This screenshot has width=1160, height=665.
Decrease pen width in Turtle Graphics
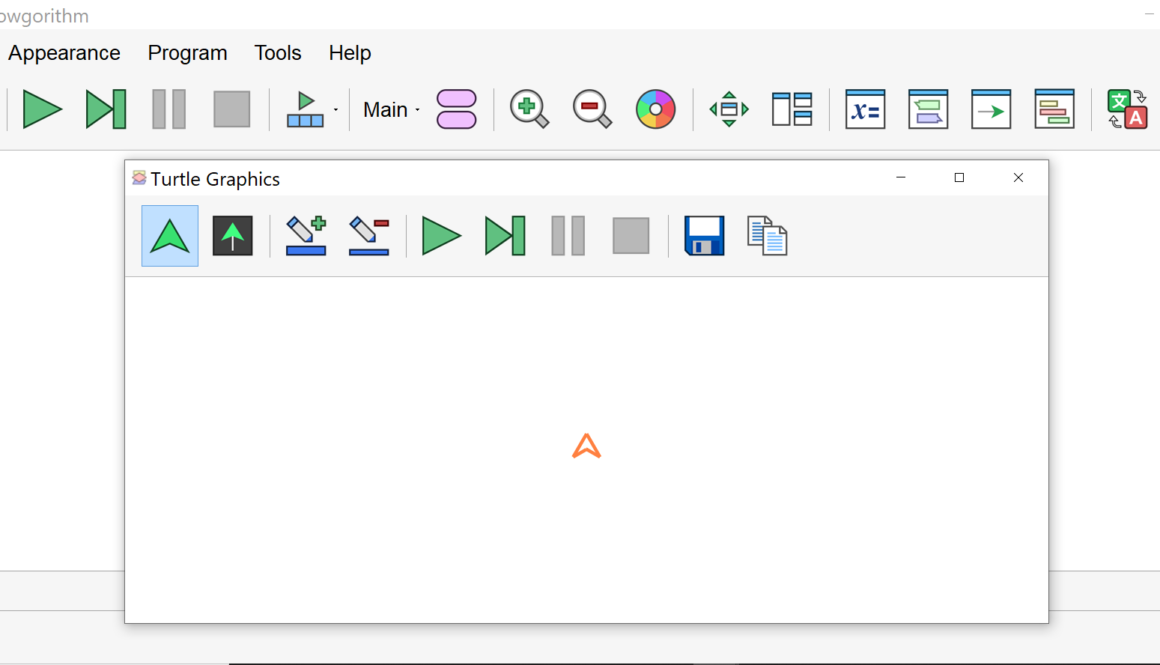coord(368,236)
